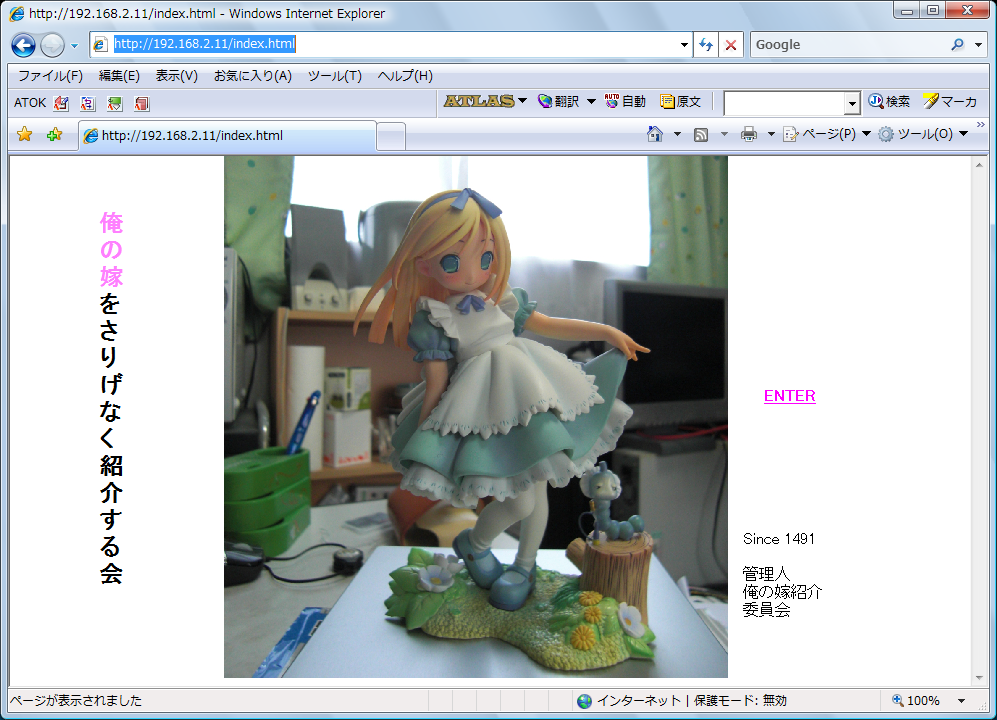The height and width of the screenshot is (720, 997).
Task: Open a new blank tab
Action: coord(391,136)
